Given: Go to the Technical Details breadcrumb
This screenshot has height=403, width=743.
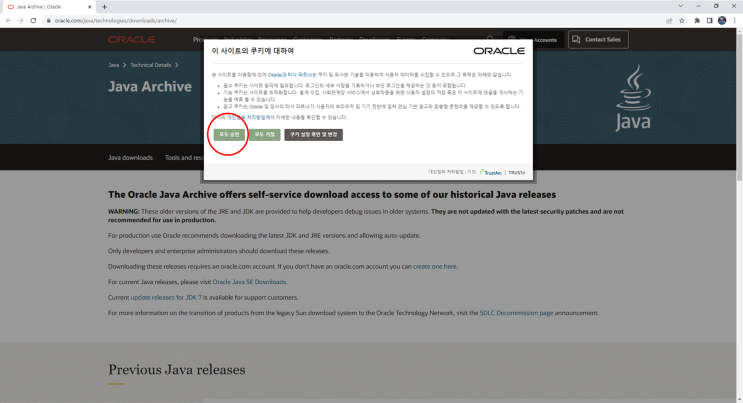Looking at the screenshot, I should tap(151, 65).
